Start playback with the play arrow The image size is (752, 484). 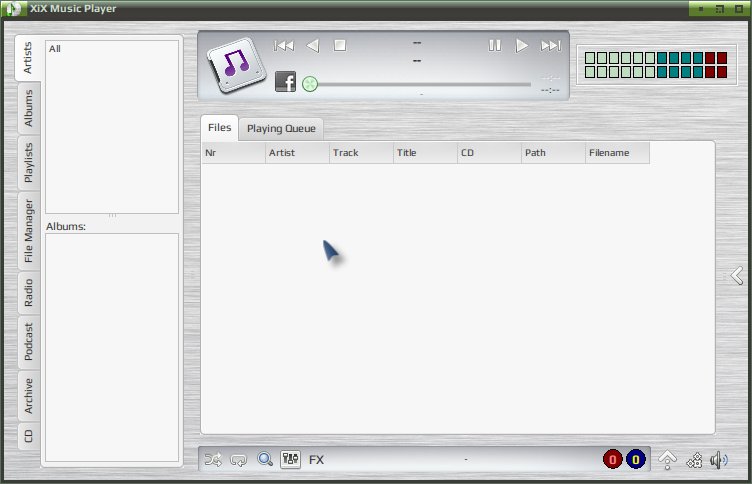point(521,46)
